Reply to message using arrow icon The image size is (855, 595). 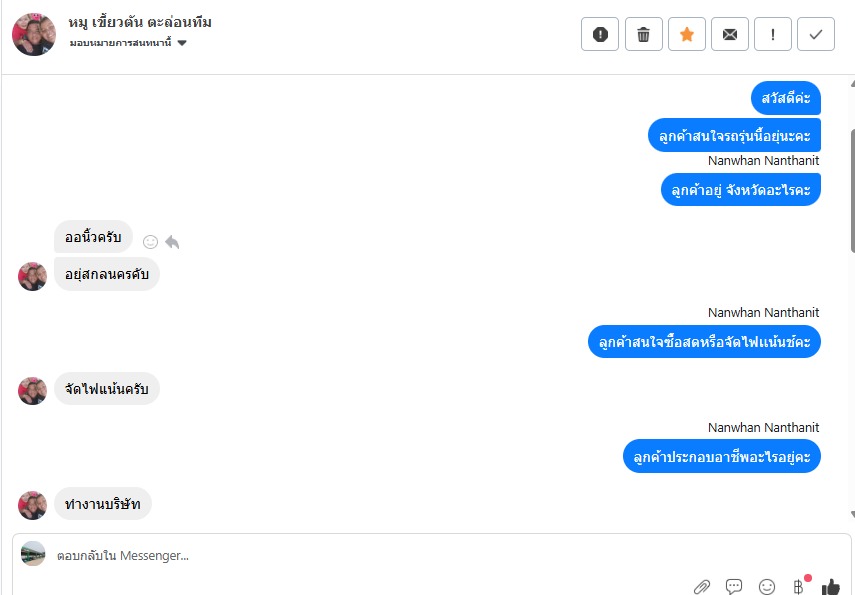[x=172, y=242]
